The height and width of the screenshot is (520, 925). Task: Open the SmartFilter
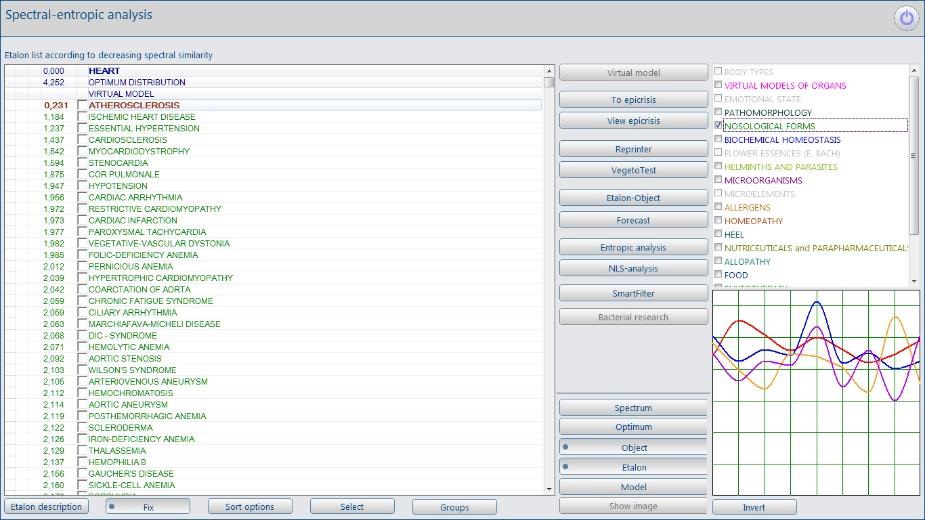pos(633,293)
